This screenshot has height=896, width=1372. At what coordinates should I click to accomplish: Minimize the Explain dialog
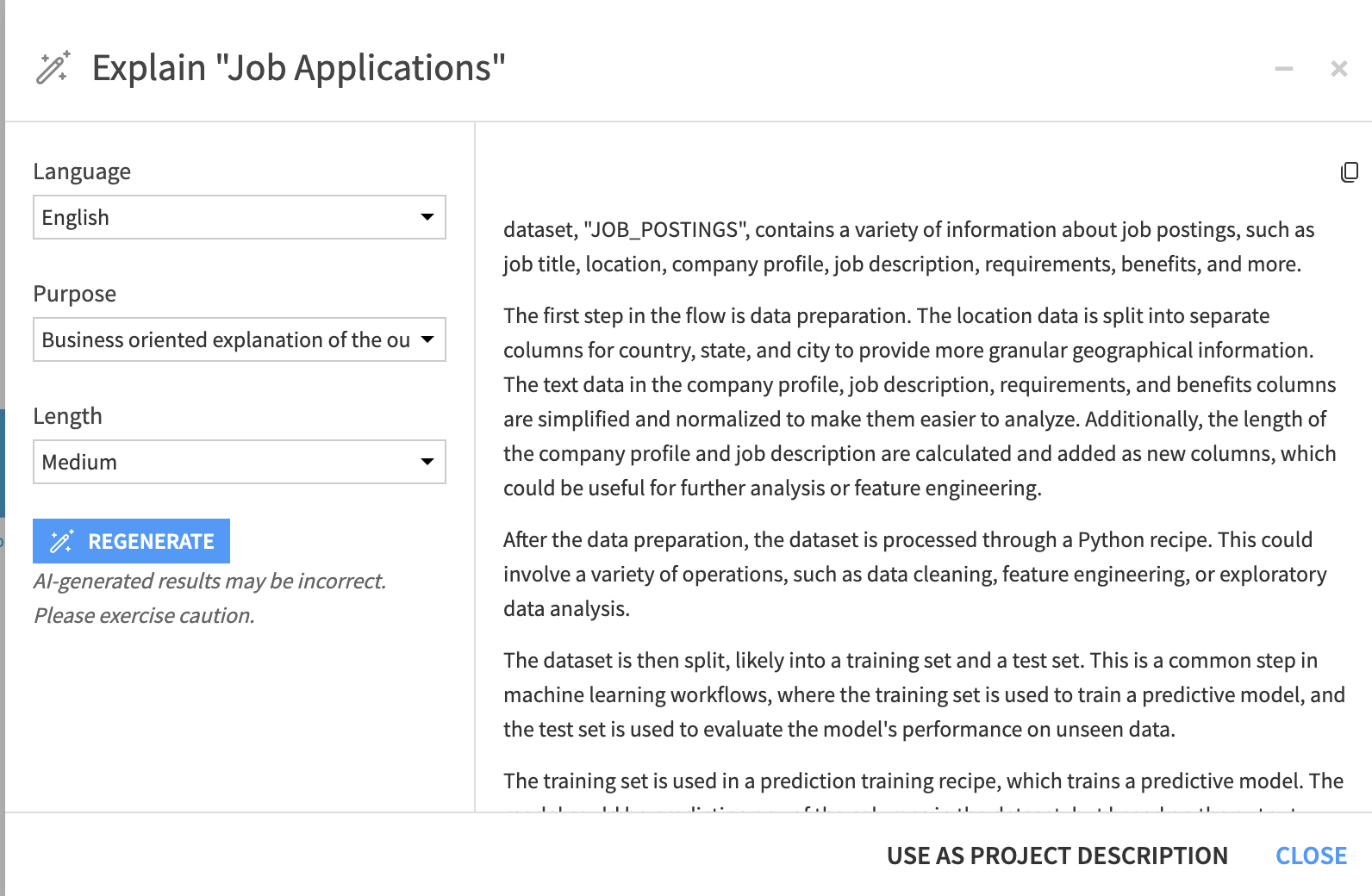[x=1284, y=69]
